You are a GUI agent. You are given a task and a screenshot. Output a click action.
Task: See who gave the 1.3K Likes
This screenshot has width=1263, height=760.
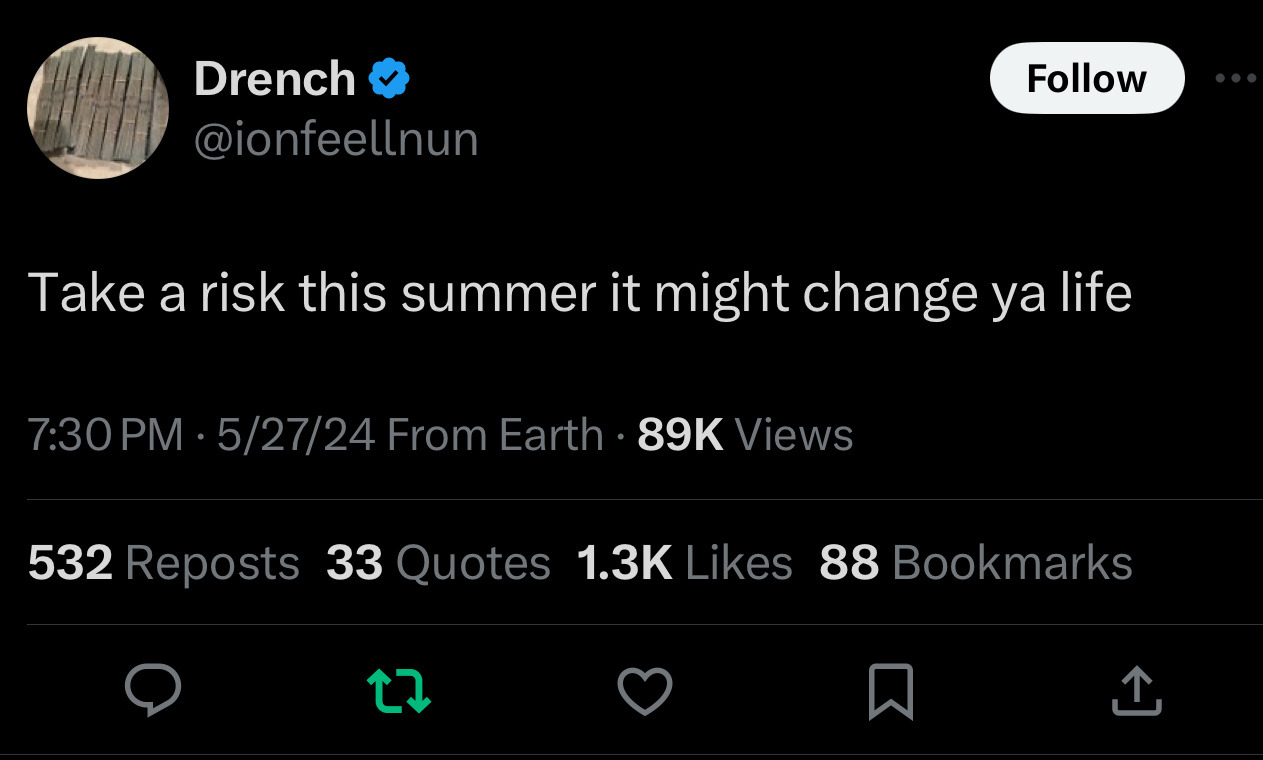coord(684,563)
